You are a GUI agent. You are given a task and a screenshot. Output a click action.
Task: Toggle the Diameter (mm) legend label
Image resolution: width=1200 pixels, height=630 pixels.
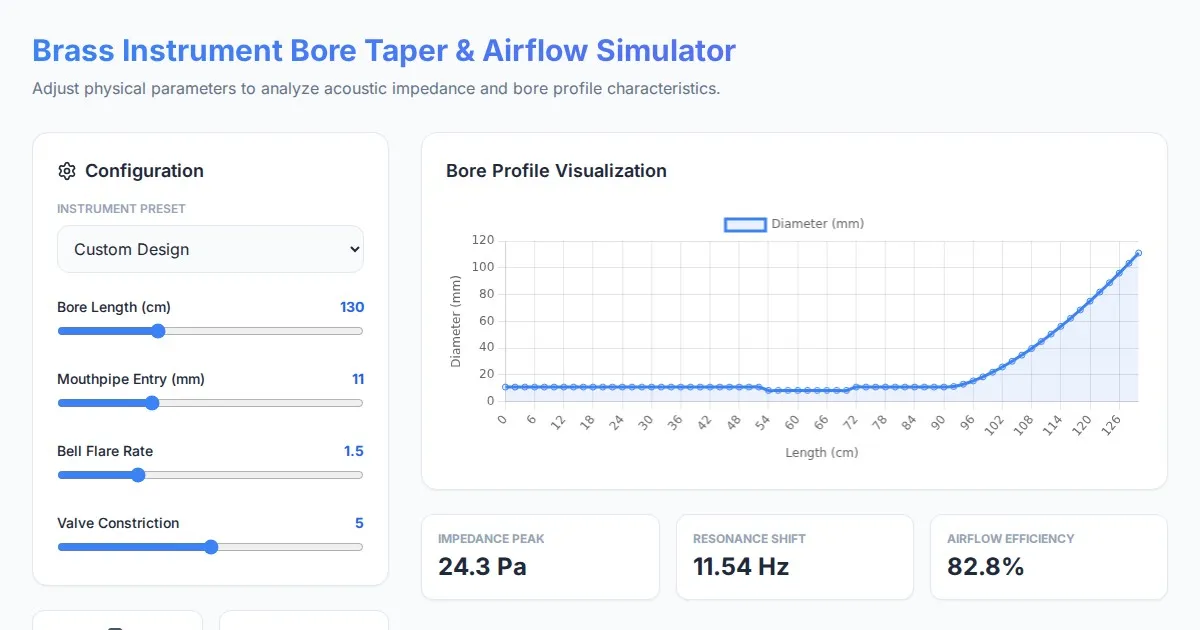coord(817,224)
